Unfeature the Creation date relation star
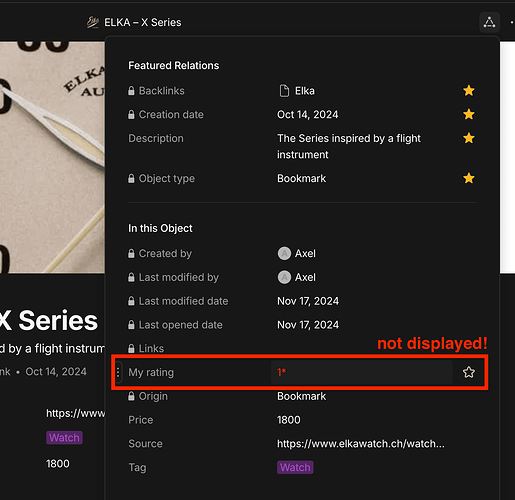The width and height of the screenshot is (515, 500). pyautogui.click(x=469, y=114)
